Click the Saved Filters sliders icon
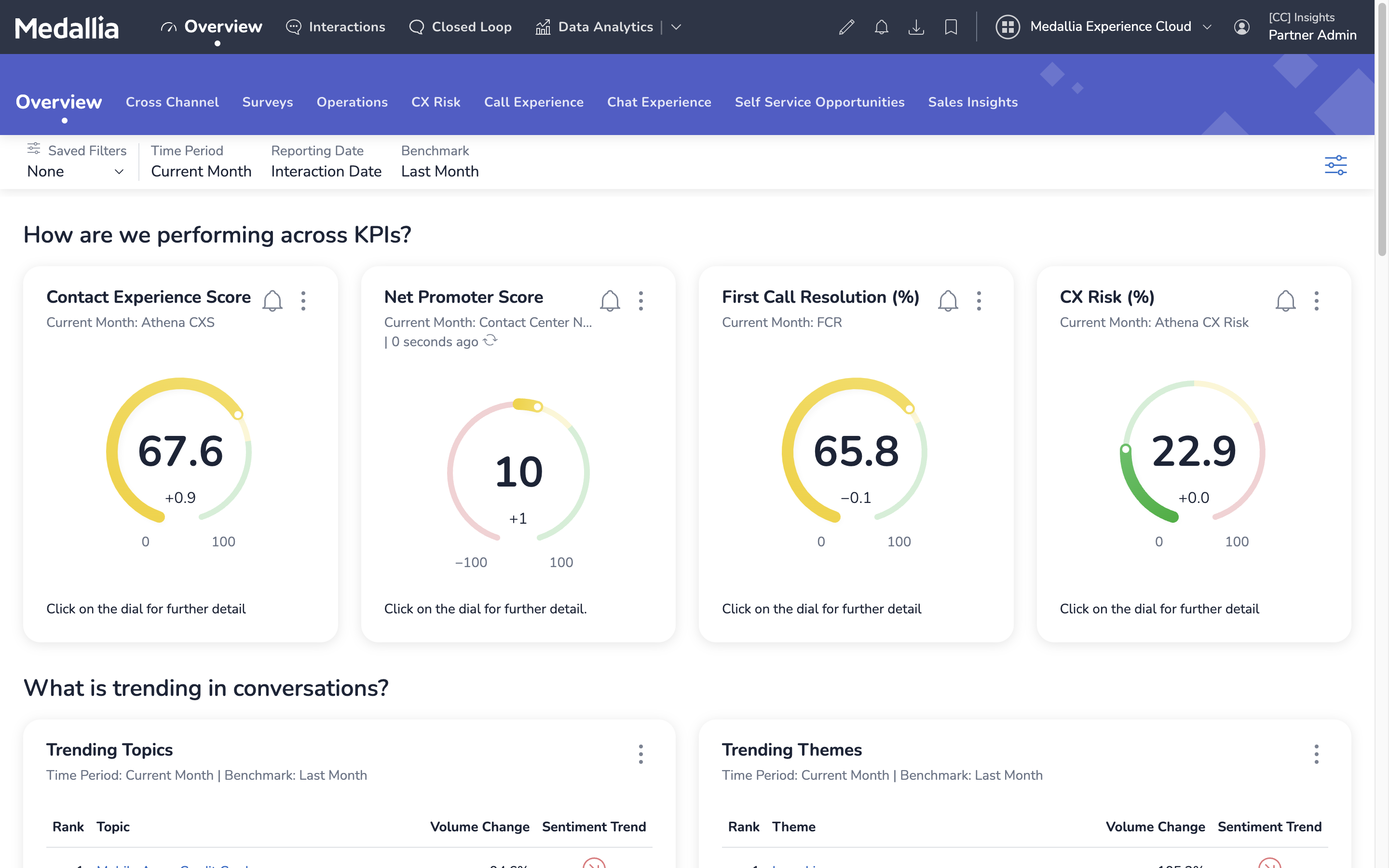1389x868 pixels. (x=34, y=149)
